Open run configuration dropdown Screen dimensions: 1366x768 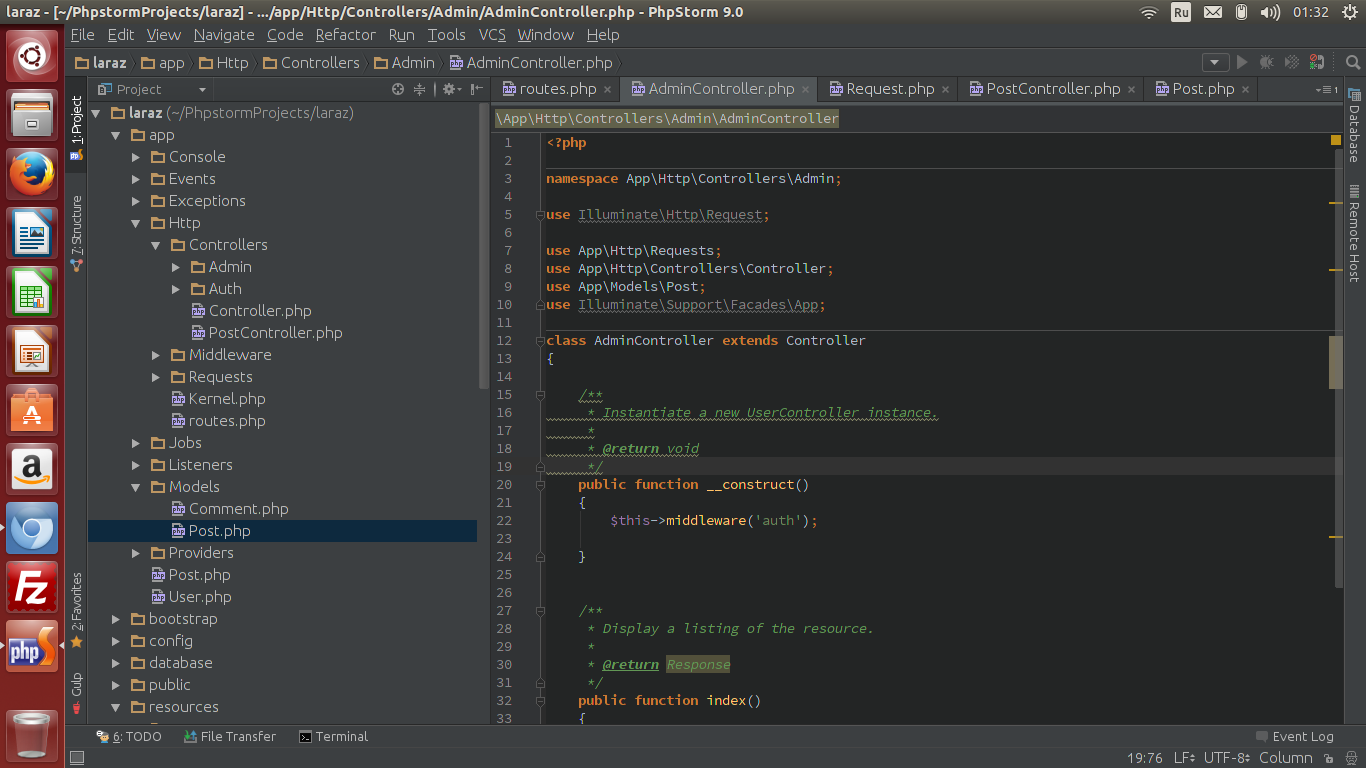point(1215,62)
